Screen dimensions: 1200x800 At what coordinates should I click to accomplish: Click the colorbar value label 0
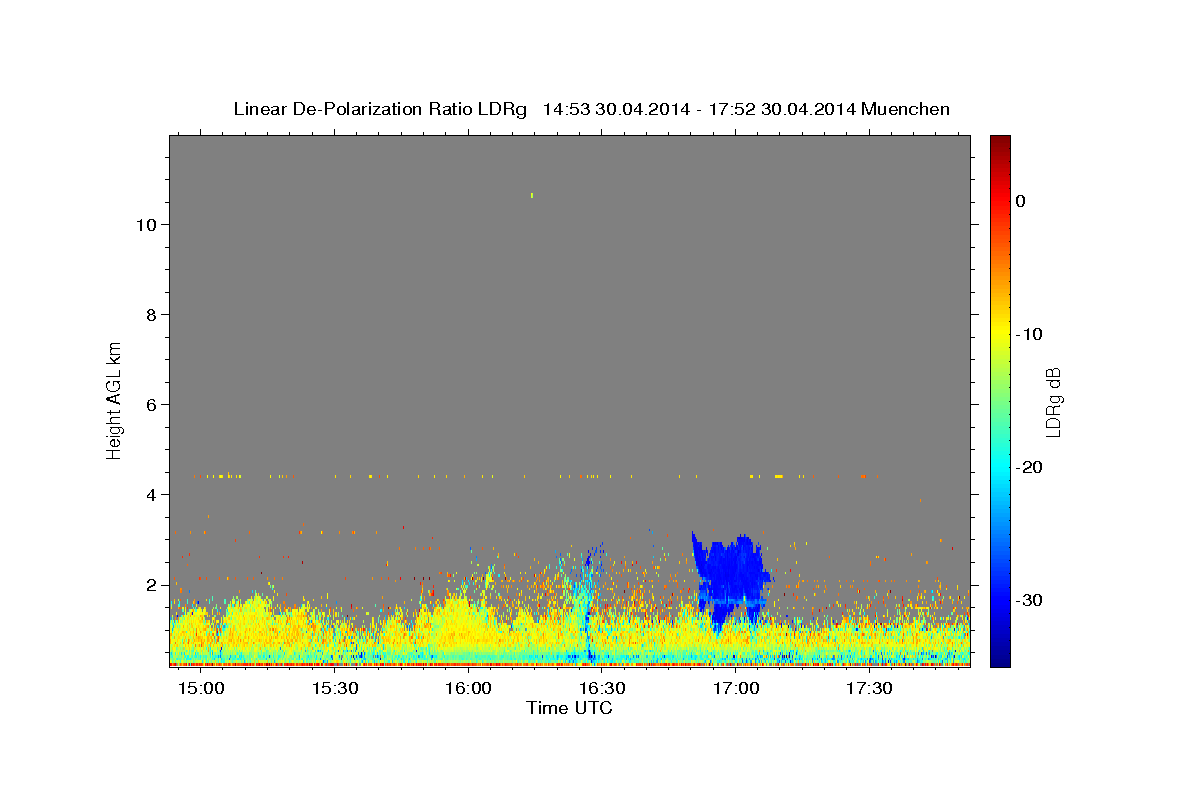pos(1021,201)
